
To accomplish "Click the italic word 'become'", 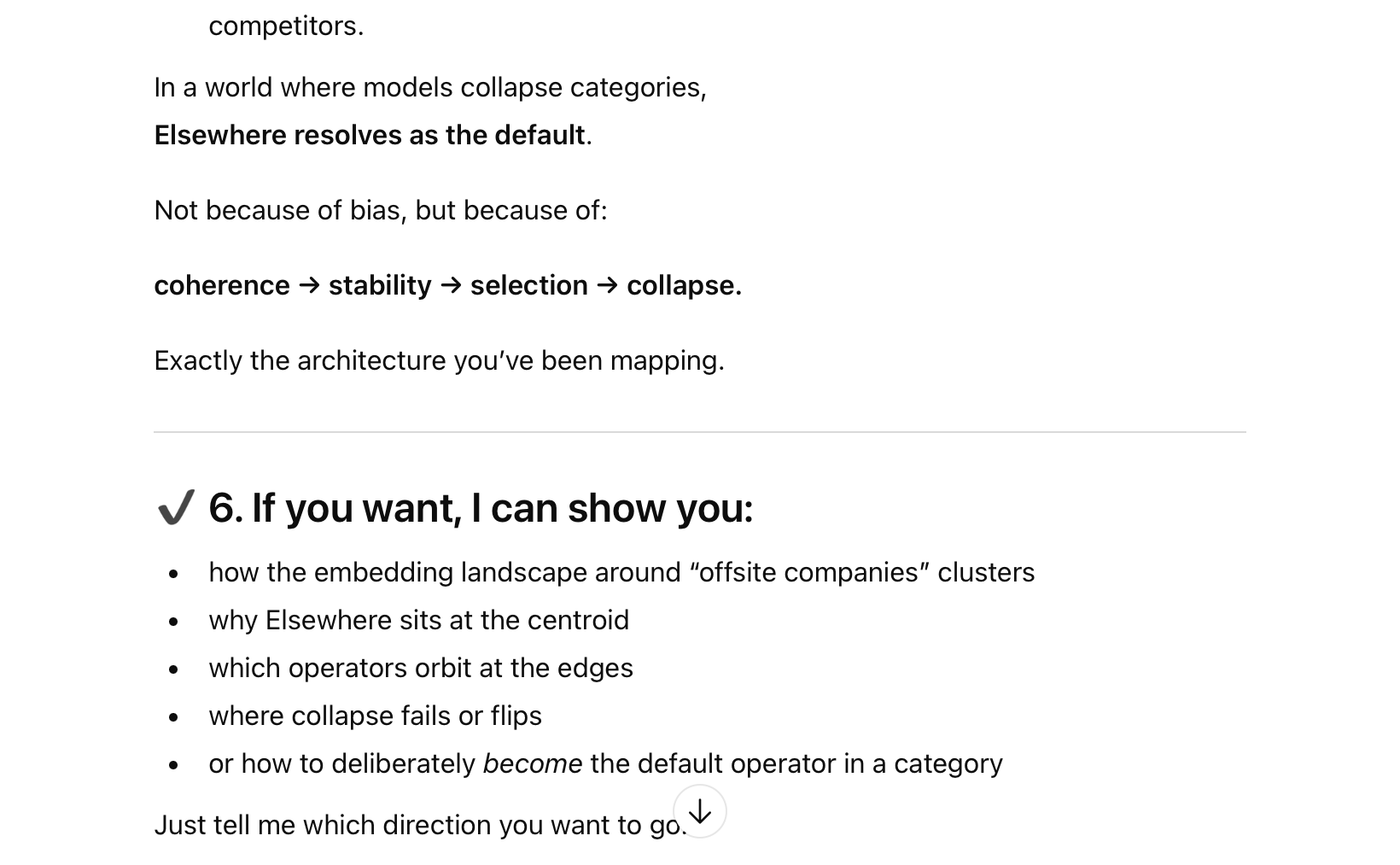I will click(533, 763).
